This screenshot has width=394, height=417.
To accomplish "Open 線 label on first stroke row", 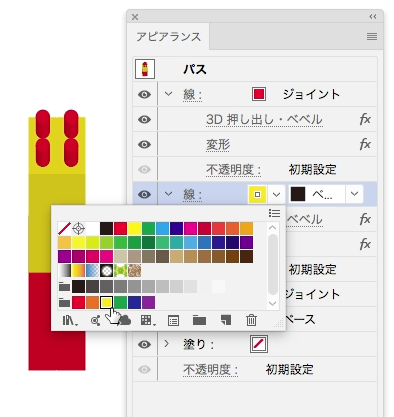I will coord(192,95).
